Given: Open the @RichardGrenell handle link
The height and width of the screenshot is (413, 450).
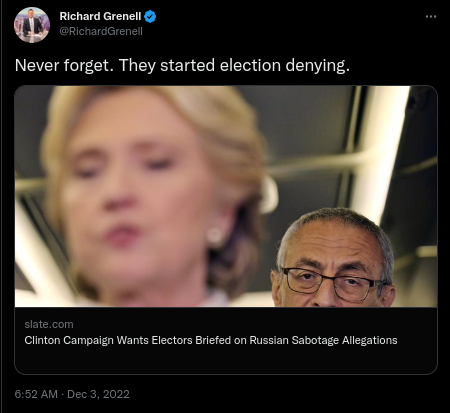Looking at the screenshot, I should 101,31.
